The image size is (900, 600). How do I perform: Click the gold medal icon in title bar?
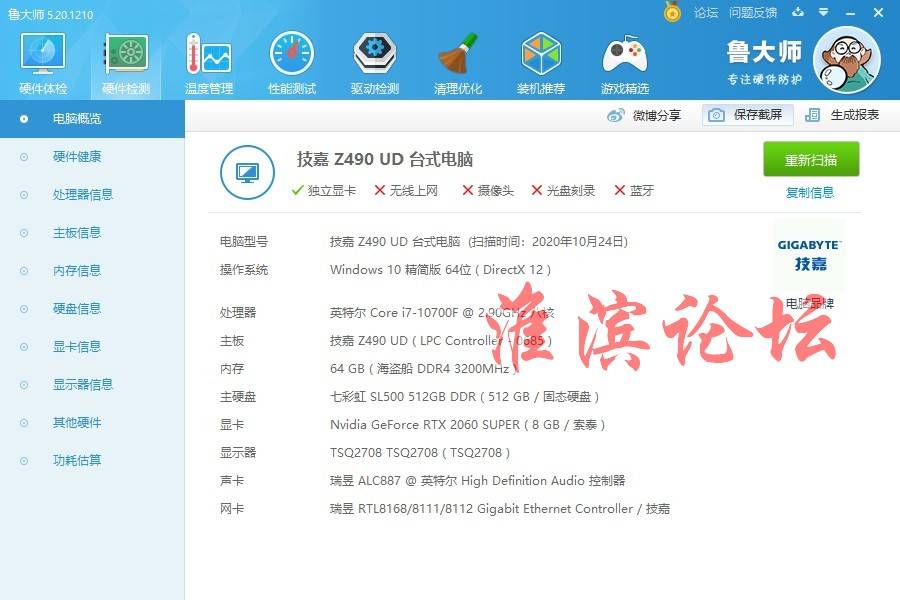(672, 12)
